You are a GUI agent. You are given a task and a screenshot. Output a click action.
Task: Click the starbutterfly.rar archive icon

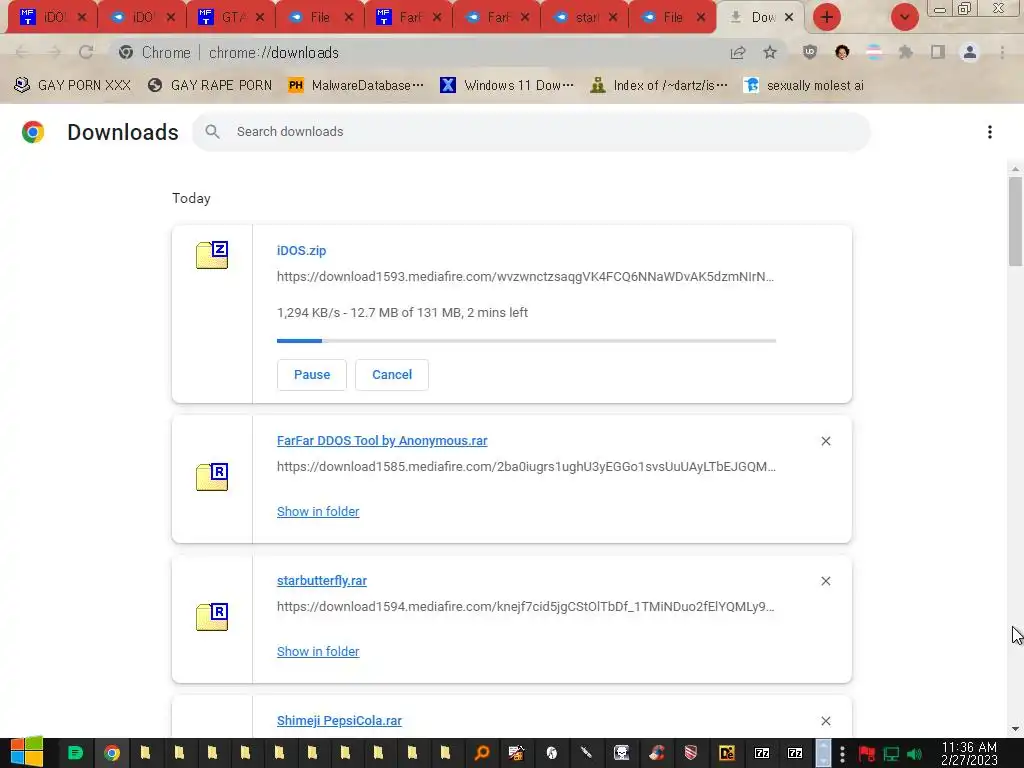212,616
